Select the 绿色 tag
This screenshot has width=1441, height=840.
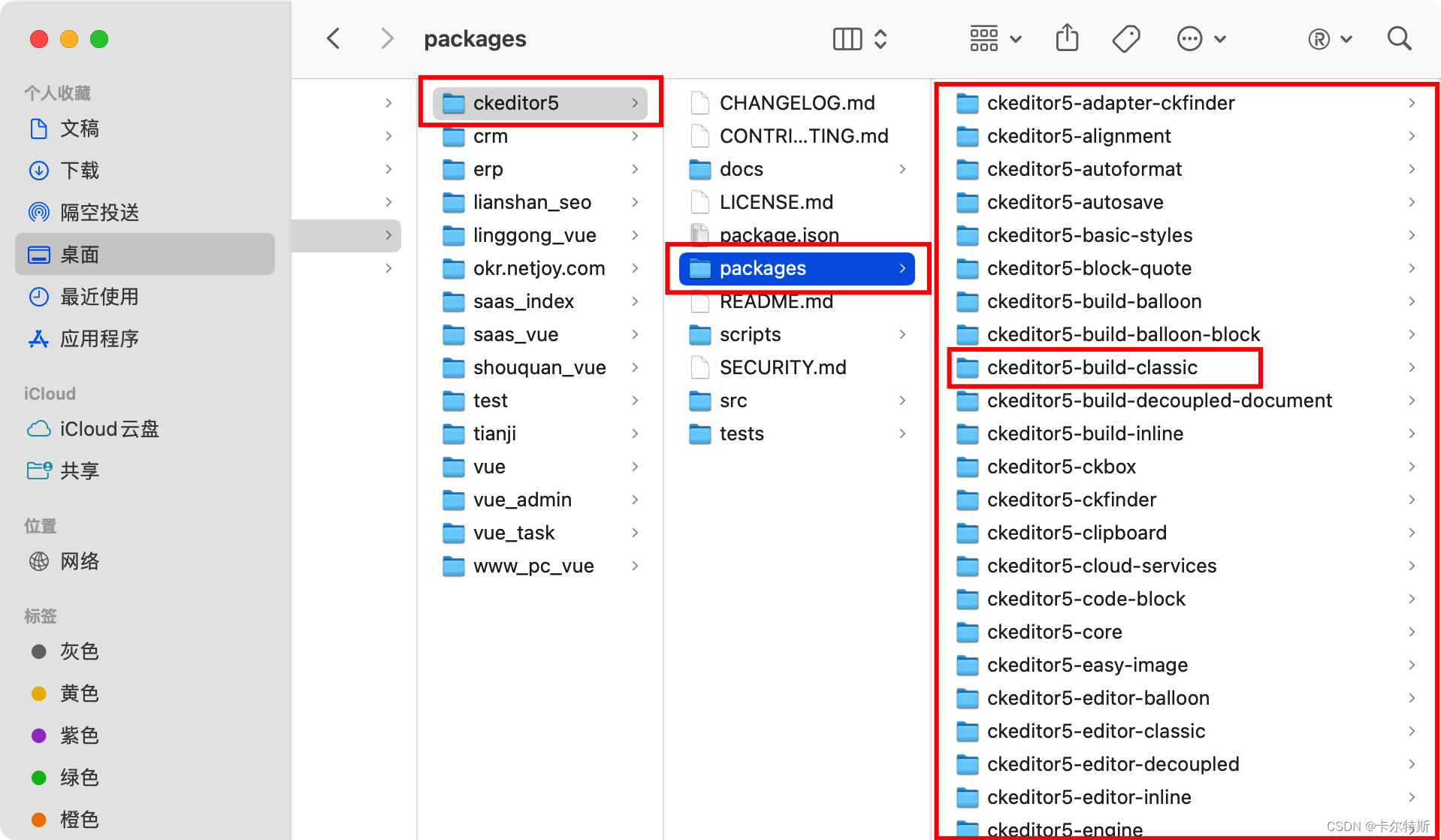pos(145,778)
